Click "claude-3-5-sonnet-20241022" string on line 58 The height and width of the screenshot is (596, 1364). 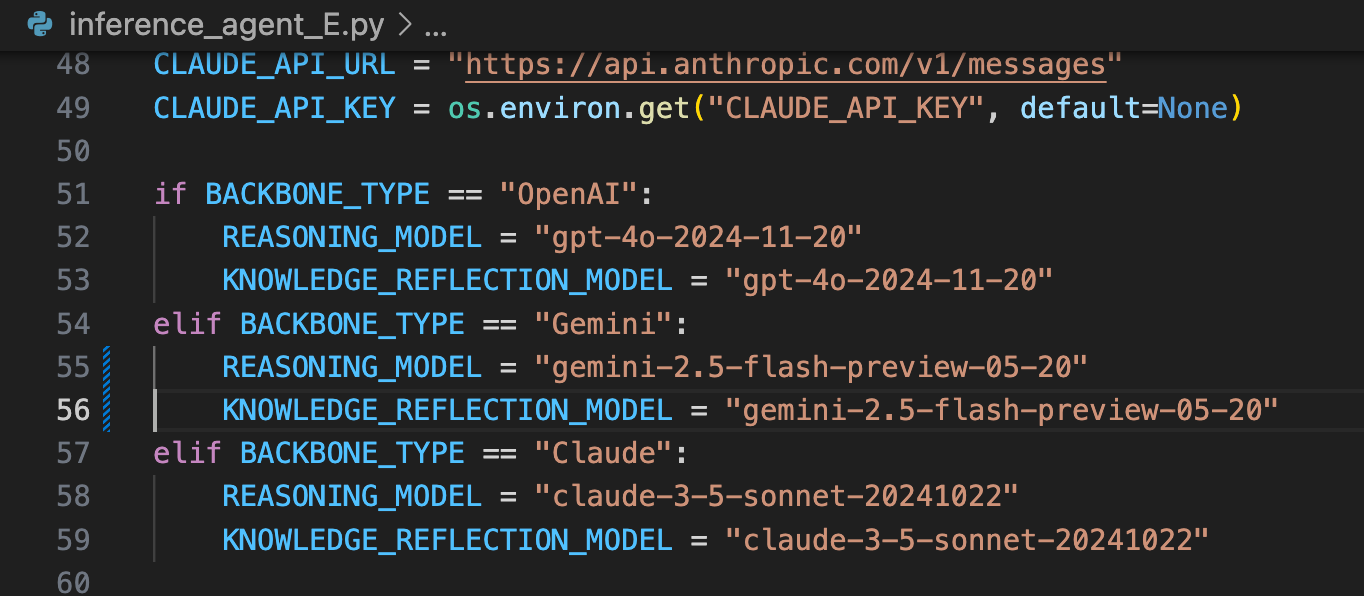pos(777,496)
